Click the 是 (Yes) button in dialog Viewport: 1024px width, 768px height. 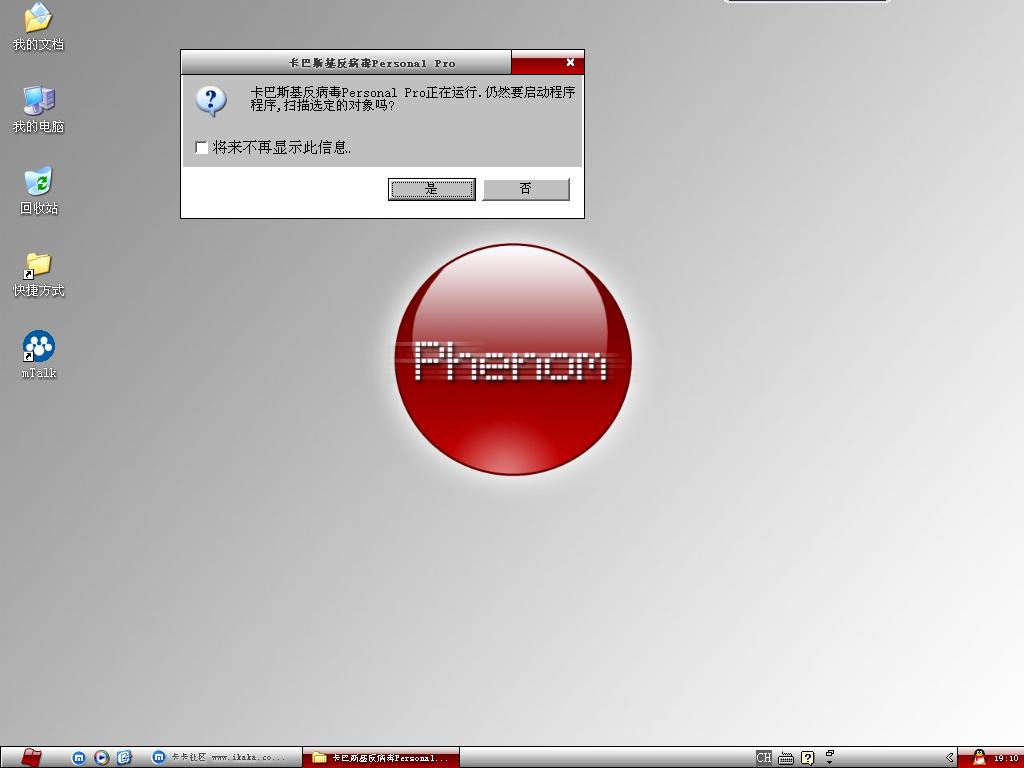pos(432,189)
